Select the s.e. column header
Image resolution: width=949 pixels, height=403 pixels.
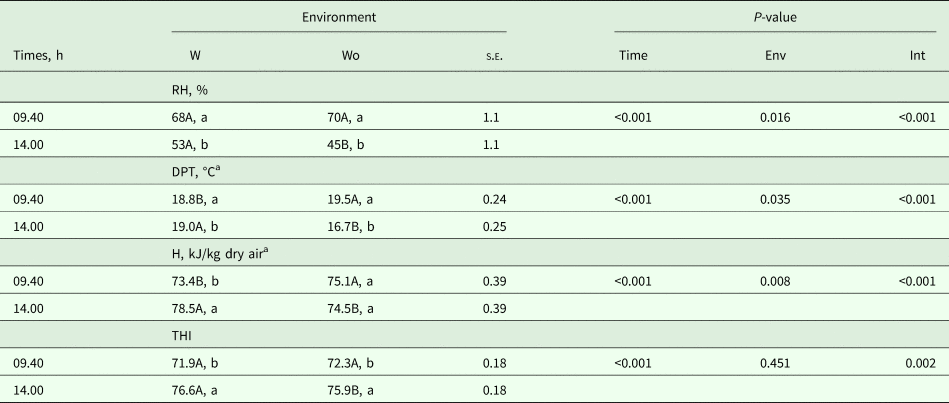492,57
